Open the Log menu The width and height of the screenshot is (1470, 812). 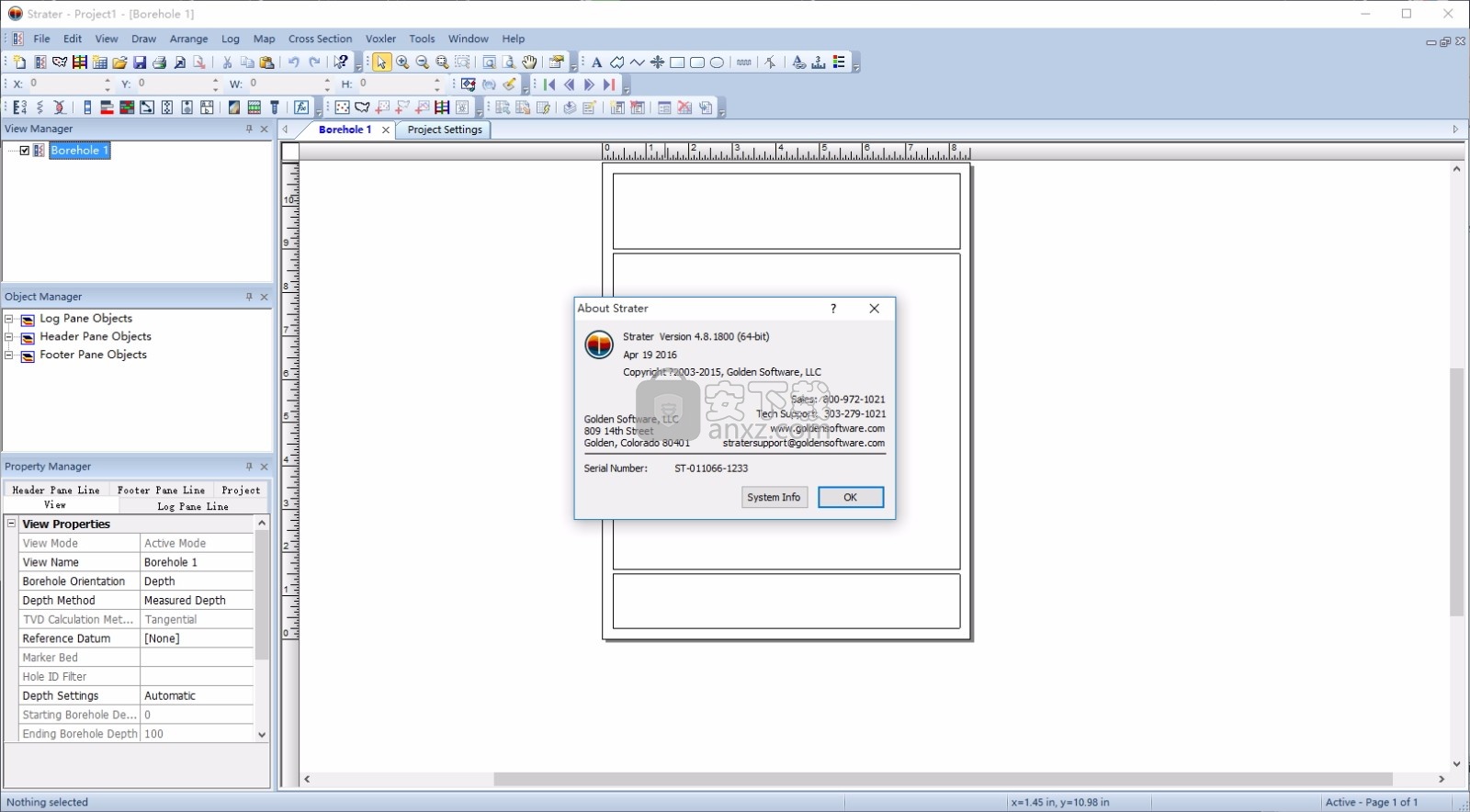[x=231, y=39]
